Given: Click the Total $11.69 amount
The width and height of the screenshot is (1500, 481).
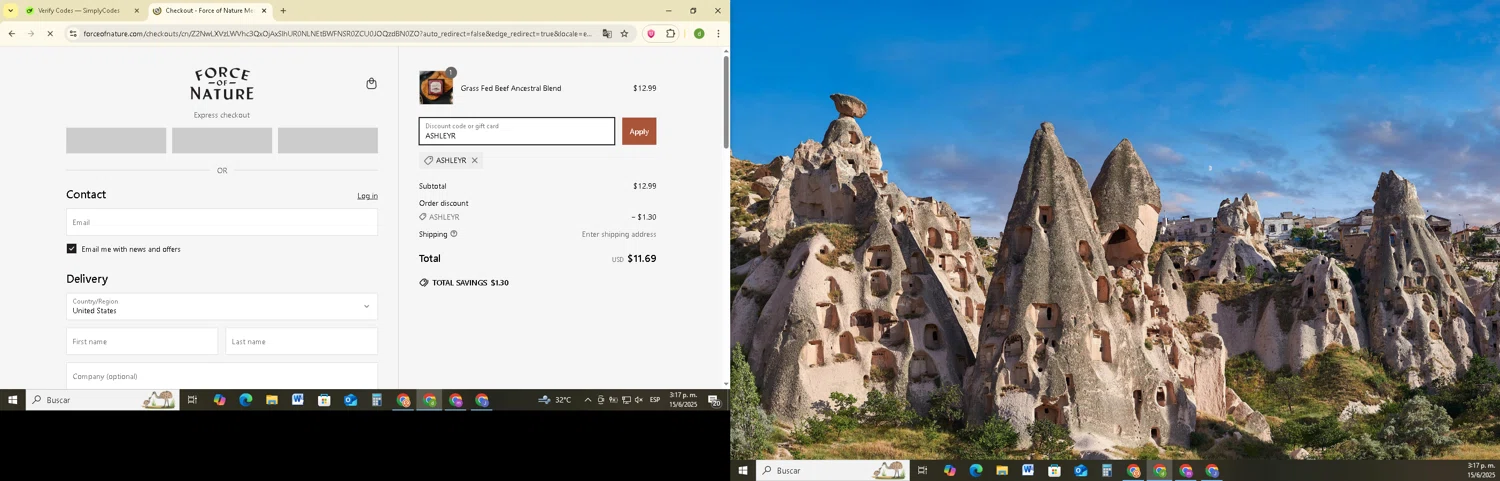Looking at the screenshot, I should [x=642, y=258].
